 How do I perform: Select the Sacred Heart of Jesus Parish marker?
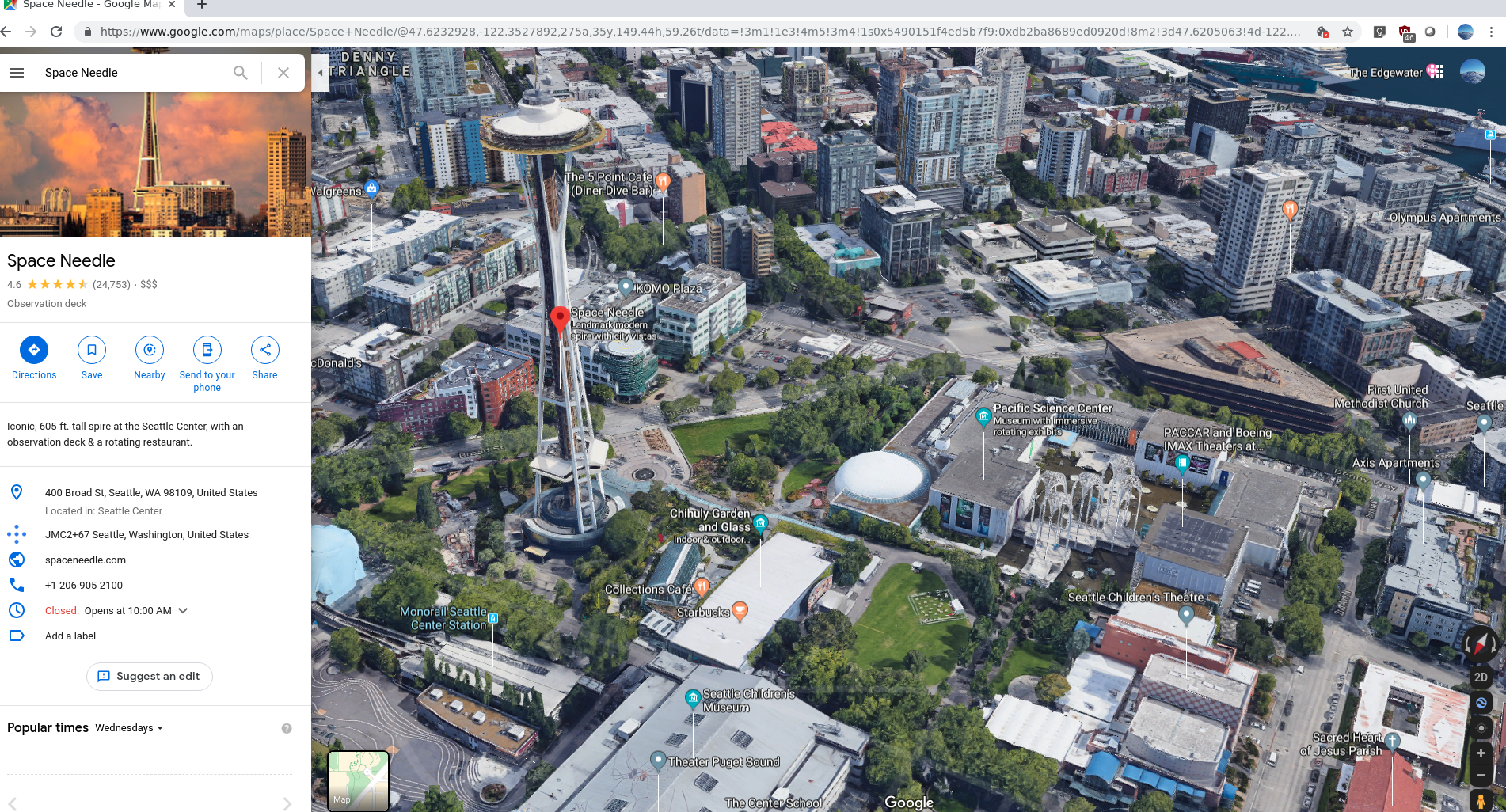click(x=1392, y=742)
